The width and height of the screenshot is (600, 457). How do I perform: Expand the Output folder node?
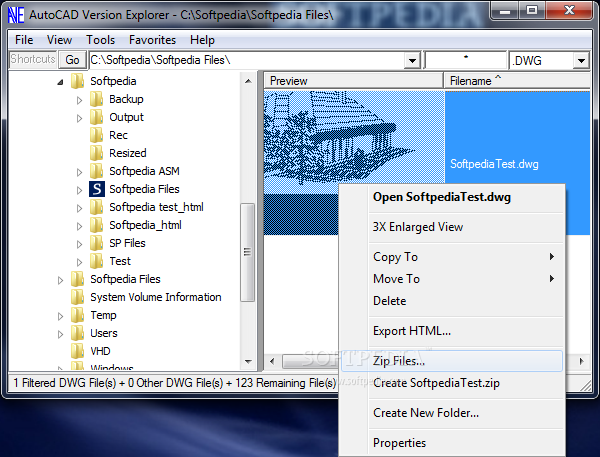pyautogui.click(x=79, y=118)
